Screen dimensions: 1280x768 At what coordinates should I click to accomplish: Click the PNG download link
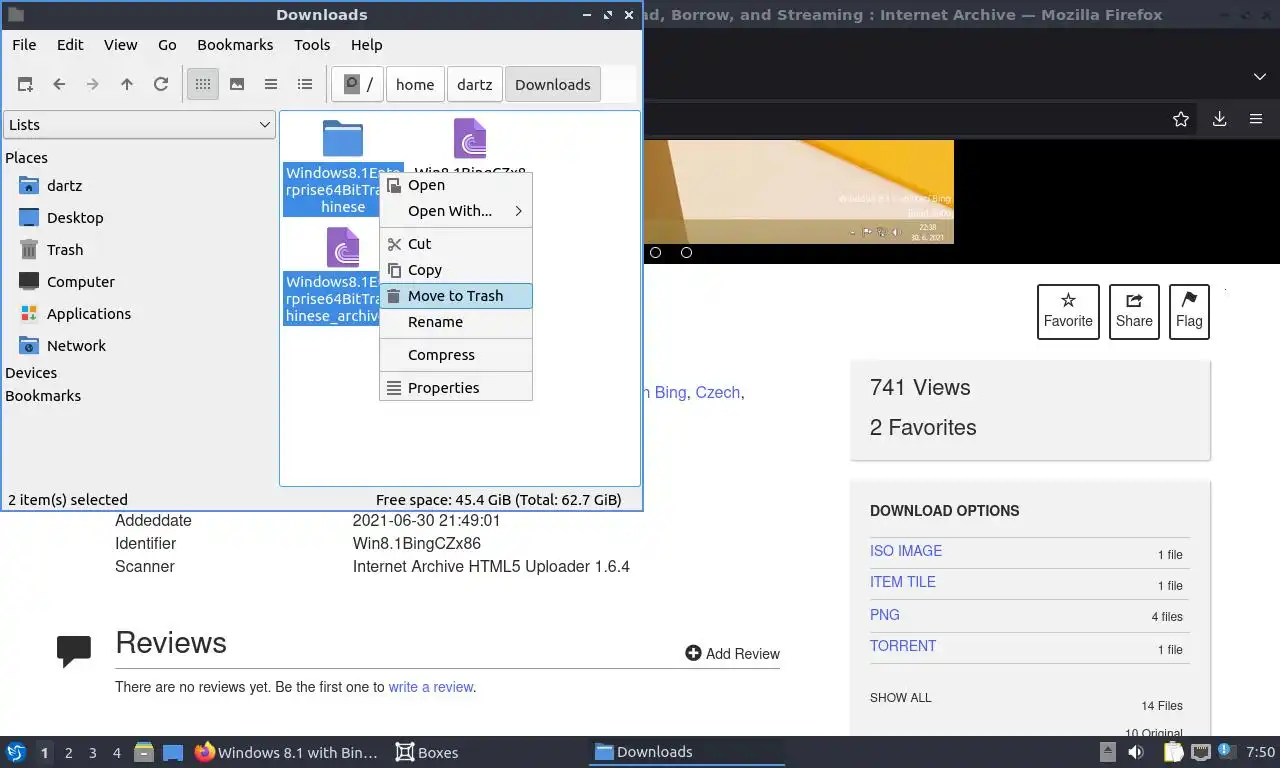coord(885,615)
